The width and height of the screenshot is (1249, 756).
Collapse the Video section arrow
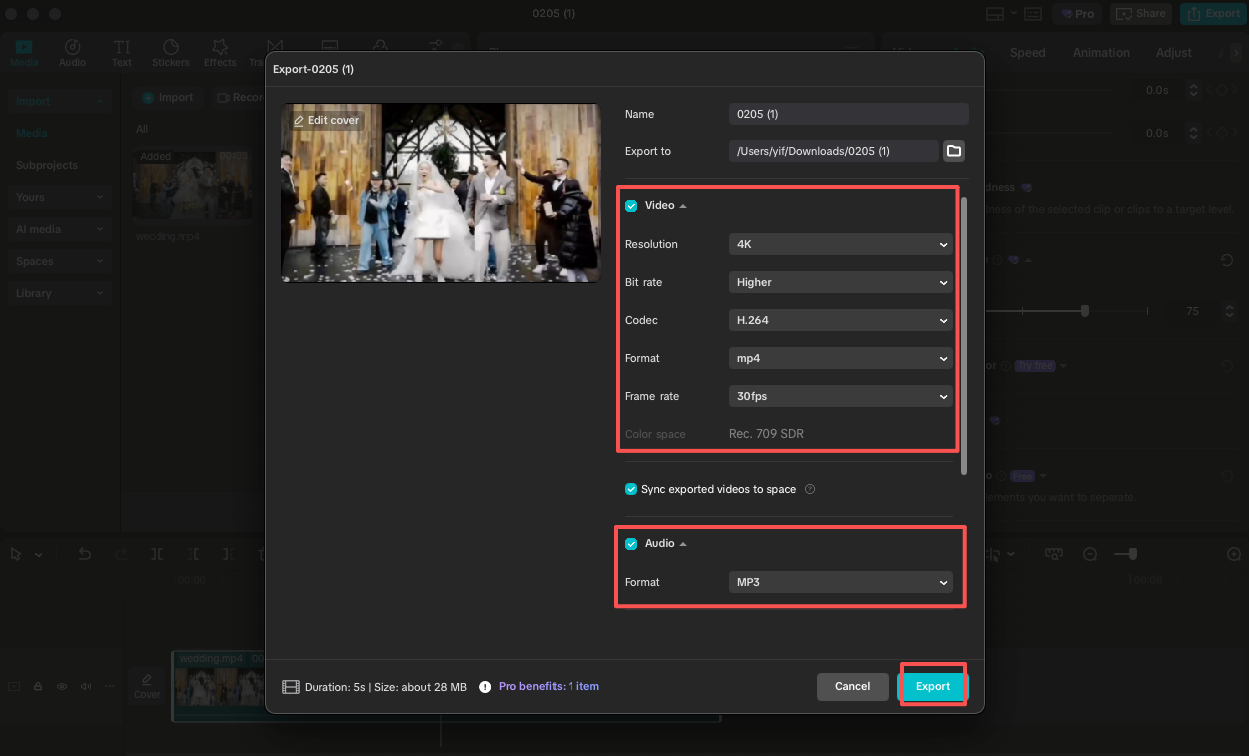pyautogui.click(x=683, y=206)
